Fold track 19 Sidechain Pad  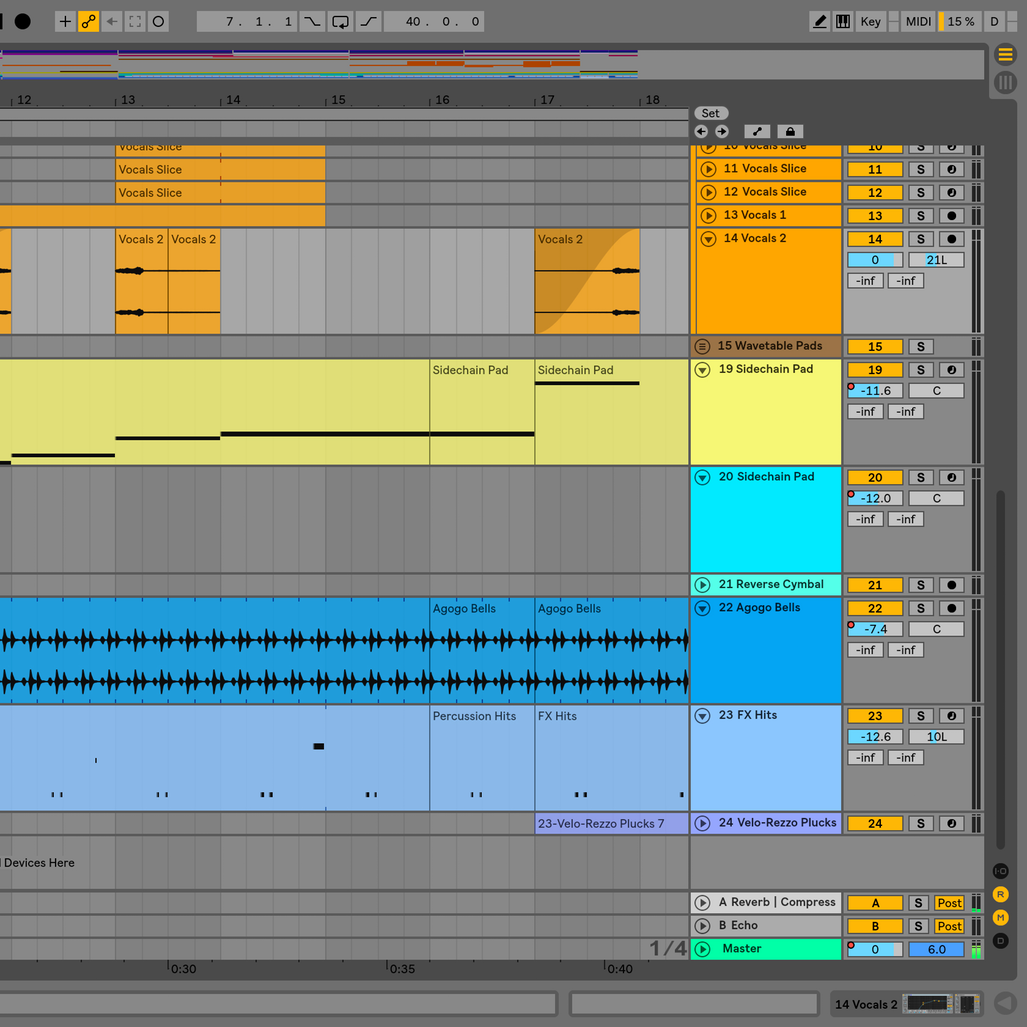tap(702, 370)
